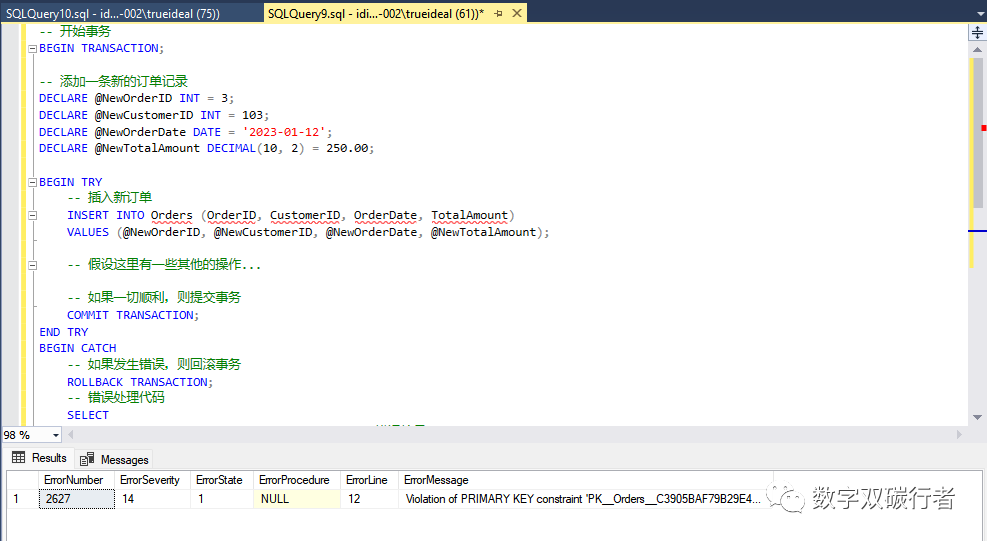The height and width of the screenshot is (541, 987).
Task: Click the Messages tab icon
Action: tap(88, 459)
